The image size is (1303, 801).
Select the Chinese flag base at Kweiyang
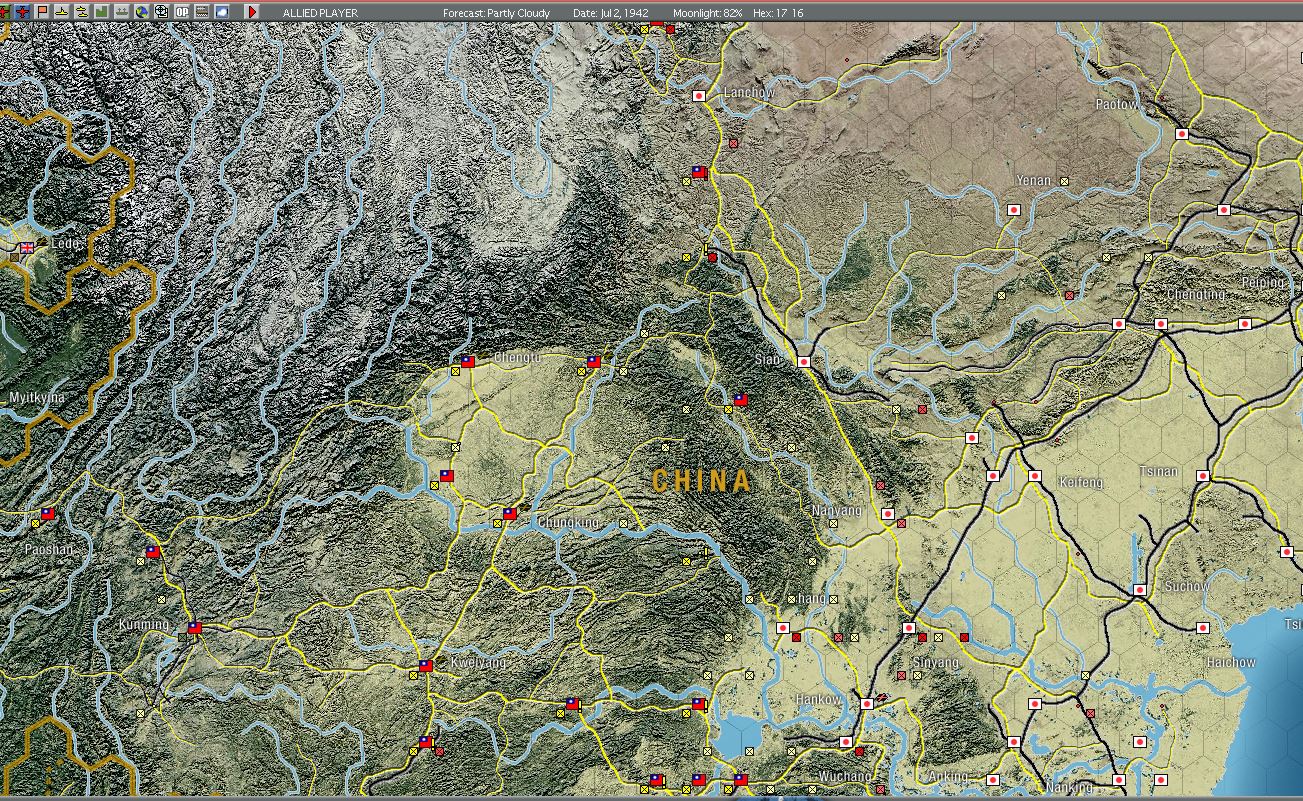click(x=425, y=666)
